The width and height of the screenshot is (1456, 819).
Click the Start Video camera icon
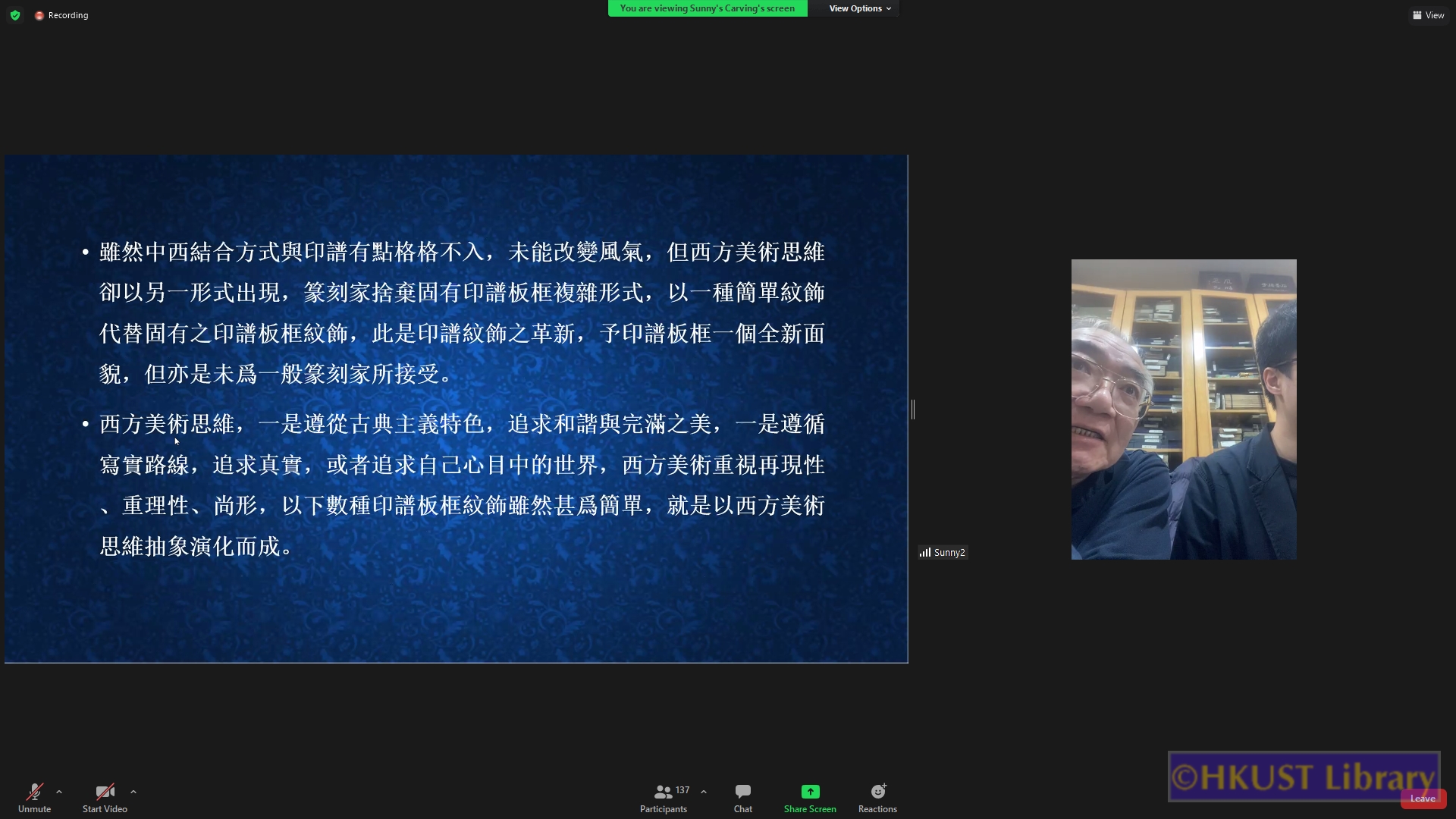[105, 792]
